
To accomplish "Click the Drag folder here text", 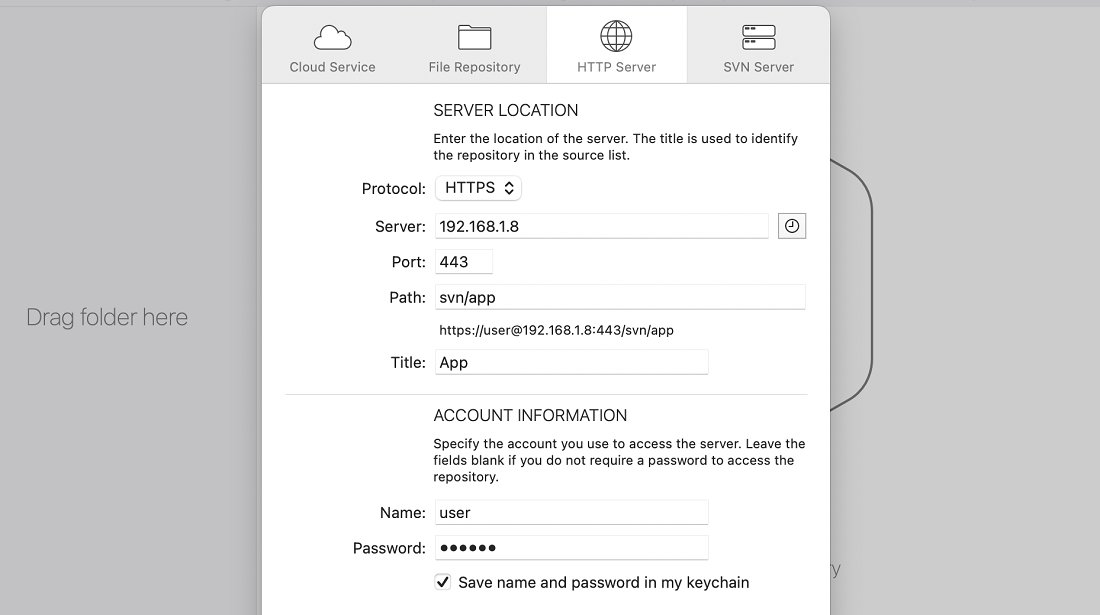I will pyautogui.click(x=107, y=317).
